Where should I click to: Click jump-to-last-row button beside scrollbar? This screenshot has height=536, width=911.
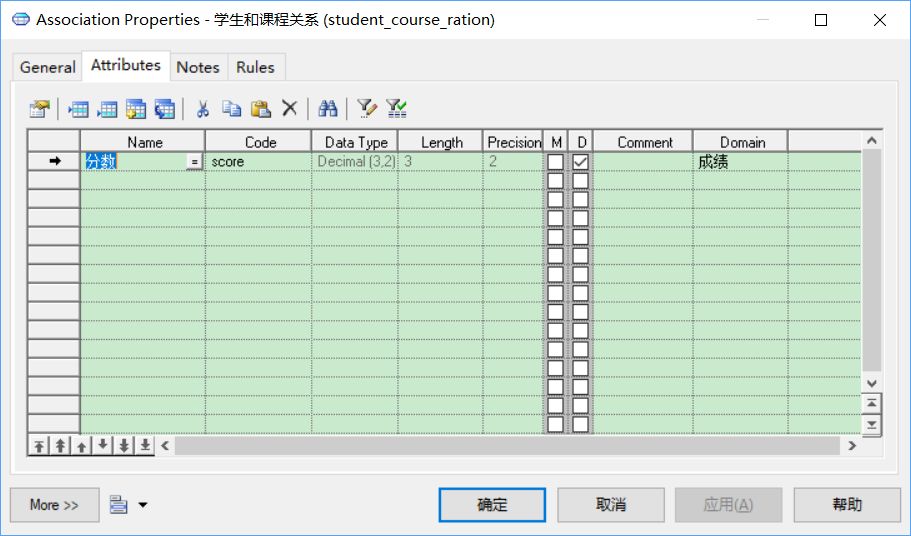(x=871, y=425)
